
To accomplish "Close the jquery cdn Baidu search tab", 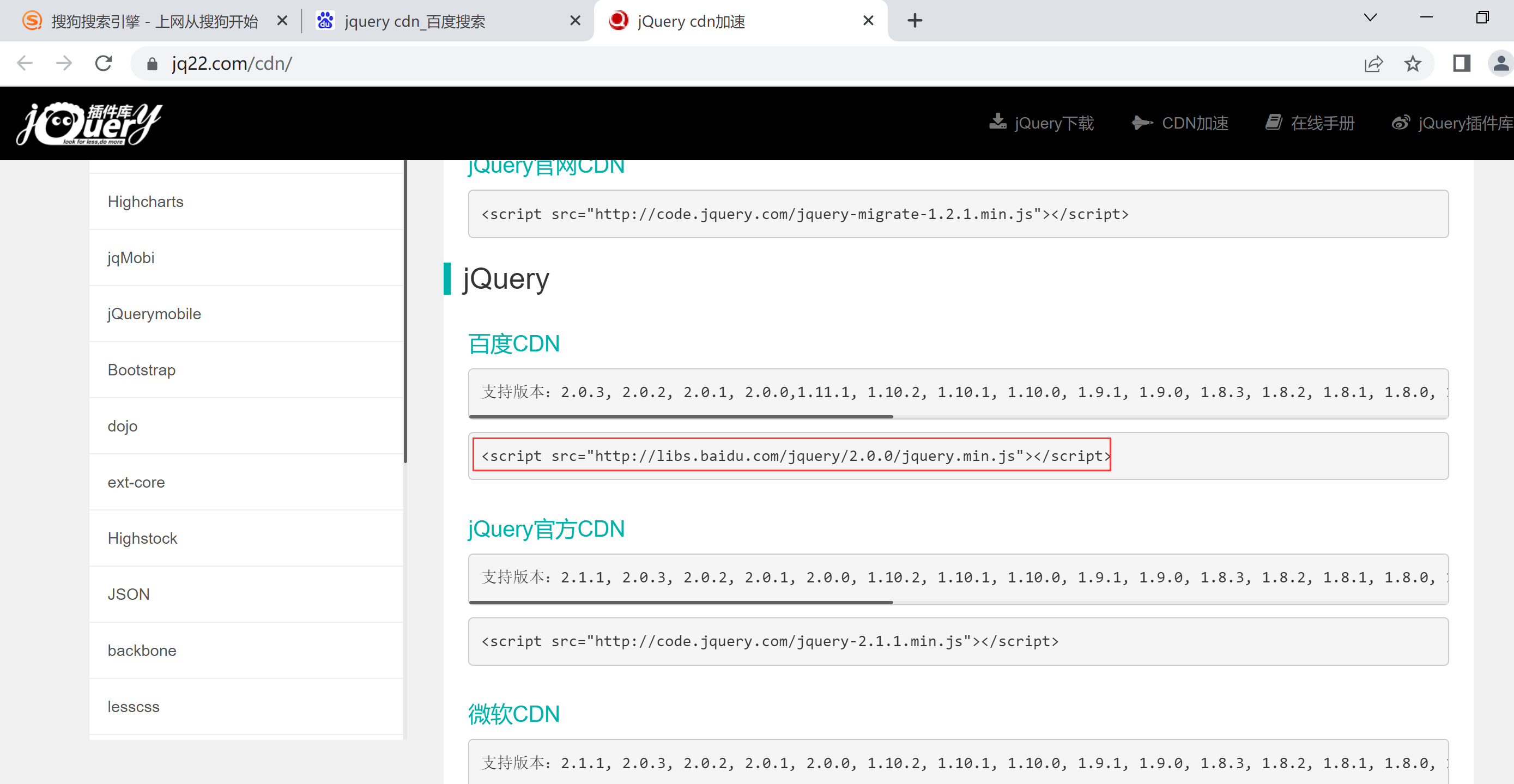I will (x=576, y=21).
